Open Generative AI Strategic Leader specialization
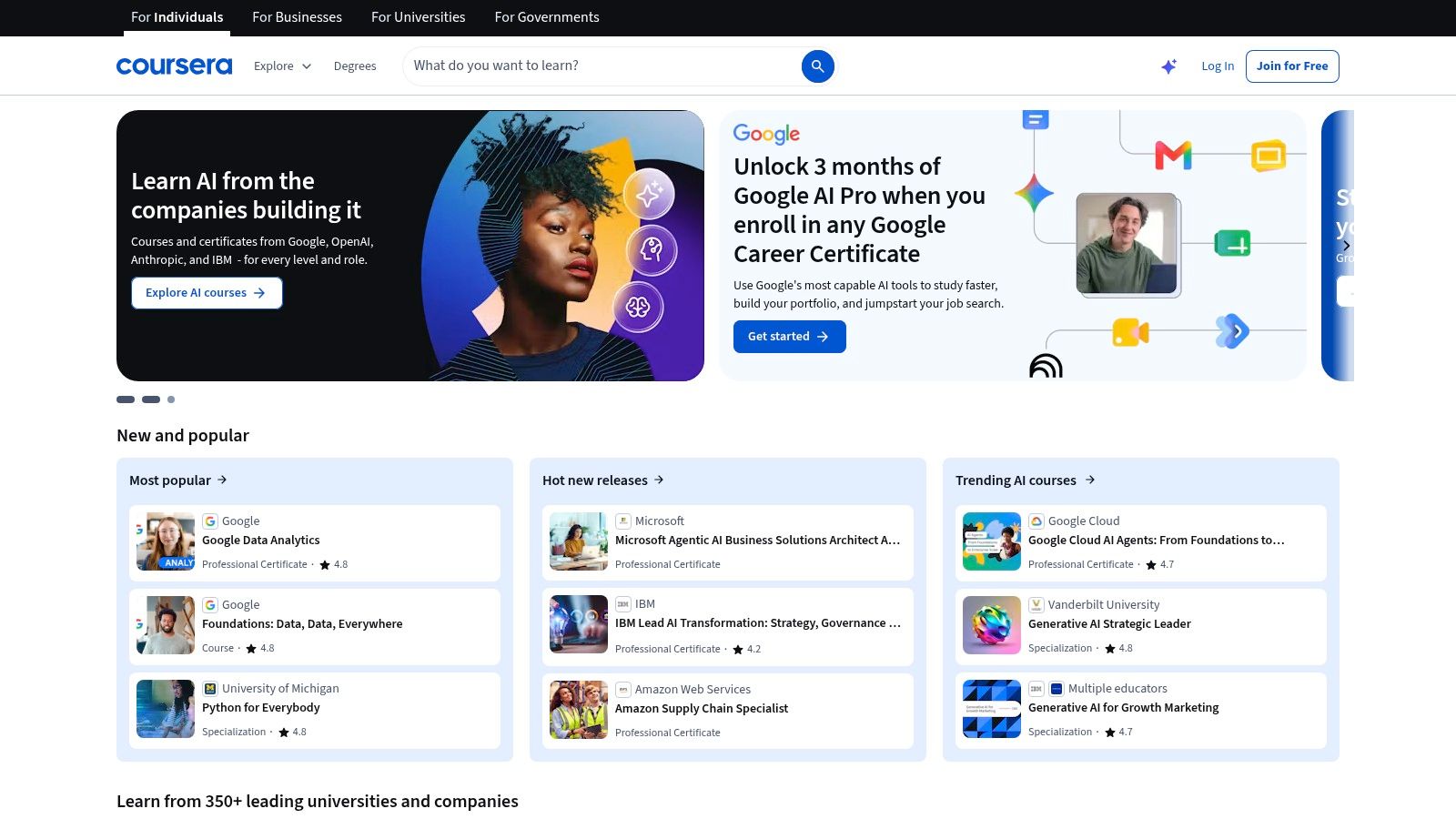Screen dimensions: 1456x819 tap(1109, 624)
